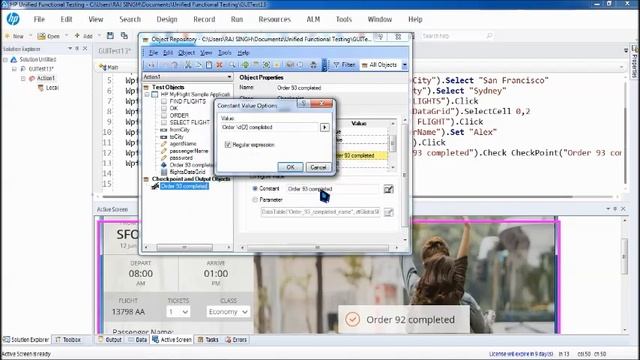Open the ALM menu
This screenshot has height=360, width=640.
click(313, 19)
